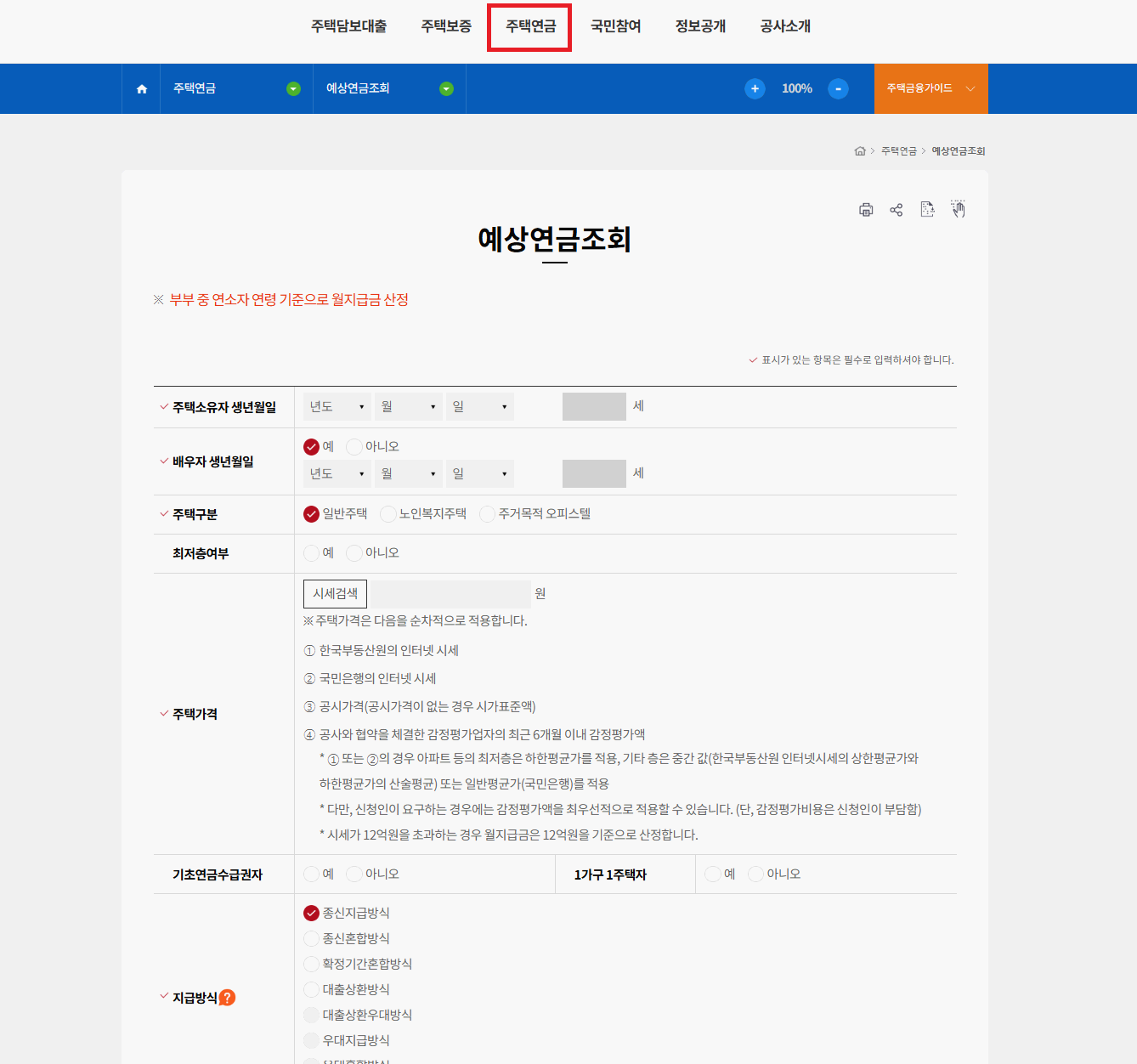1137x1064 pixels.
Task: Click the 시세검색 button
Action: (335, 594)
